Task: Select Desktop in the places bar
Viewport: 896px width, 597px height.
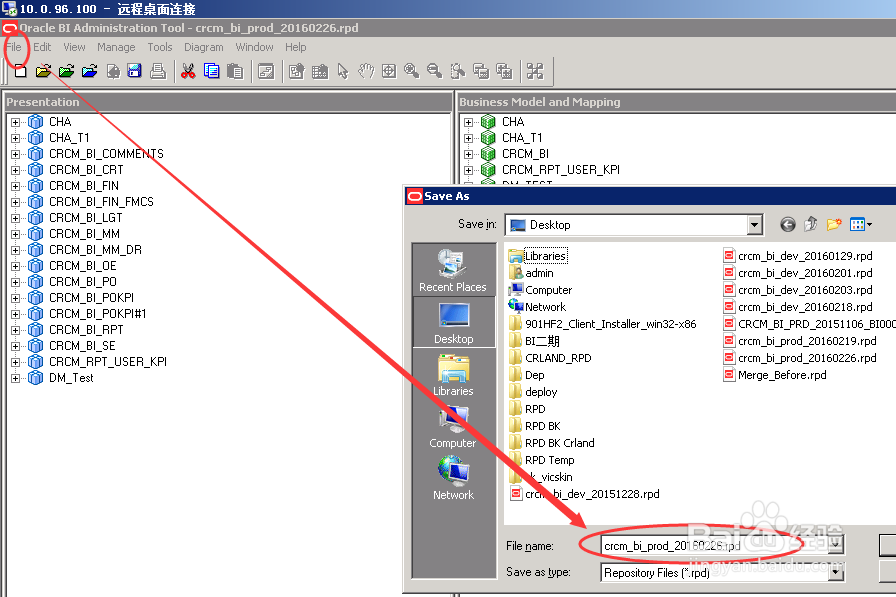Action: (454, 323)
